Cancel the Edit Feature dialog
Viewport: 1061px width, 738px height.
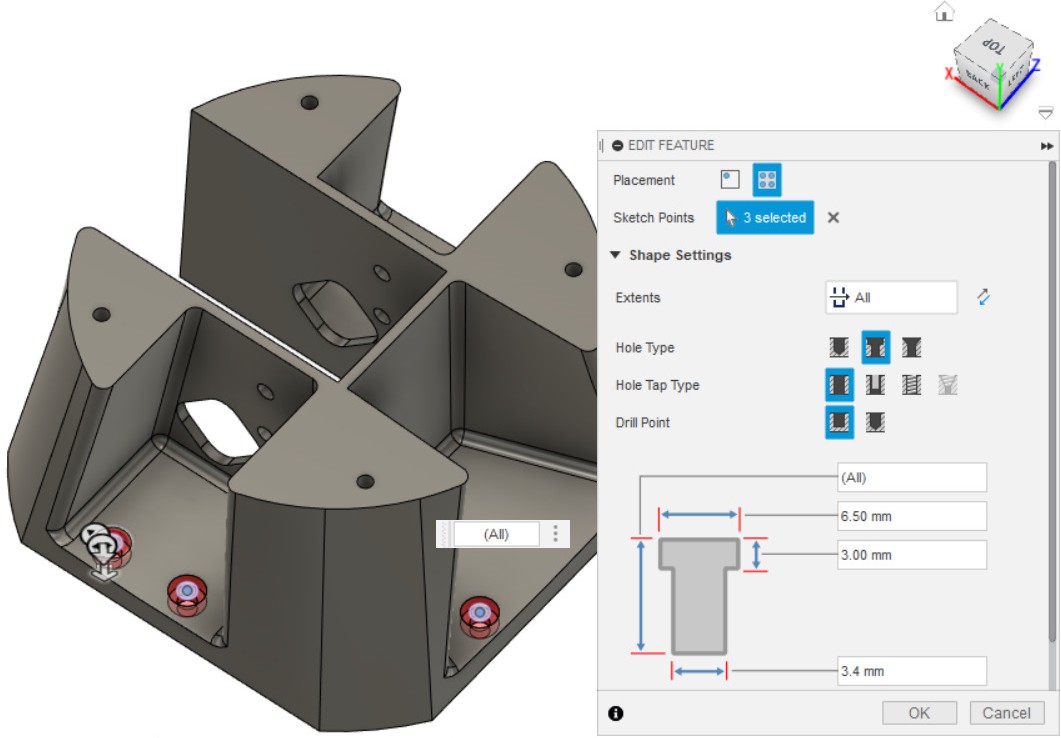pyautogui.click(x=1006, y=713)
